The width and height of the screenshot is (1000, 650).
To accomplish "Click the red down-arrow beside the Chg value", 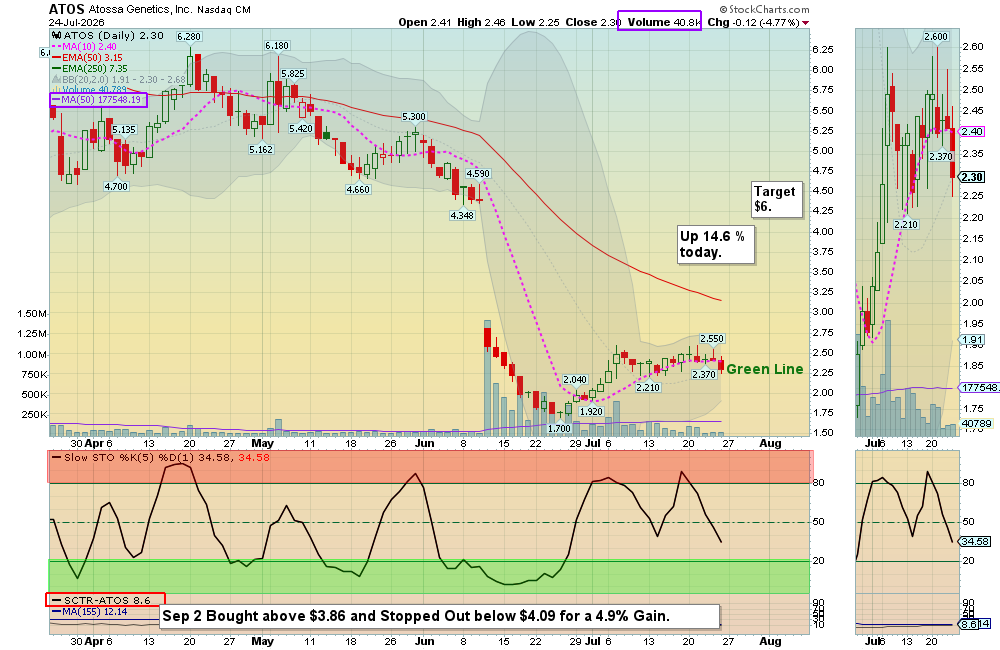I will (805, 23).
